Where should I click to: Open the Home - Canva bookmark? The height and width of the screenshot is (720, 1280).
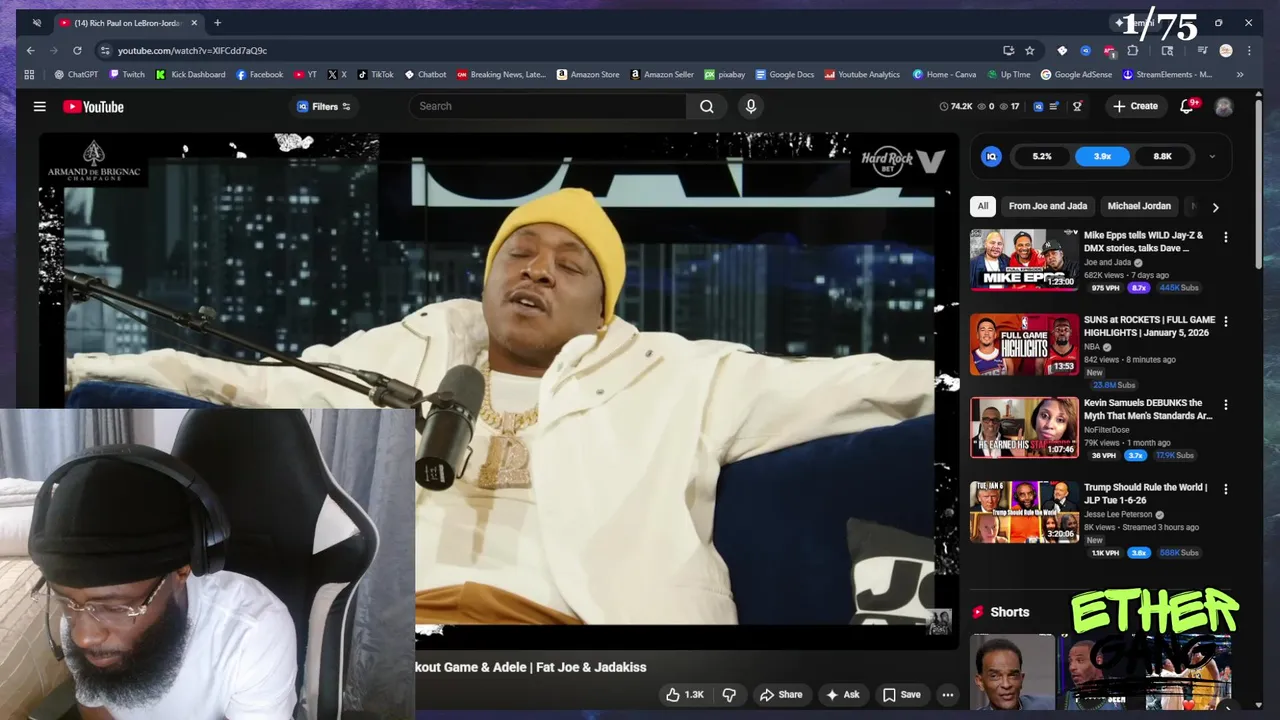pyautogui.click(x=944, y=74)
